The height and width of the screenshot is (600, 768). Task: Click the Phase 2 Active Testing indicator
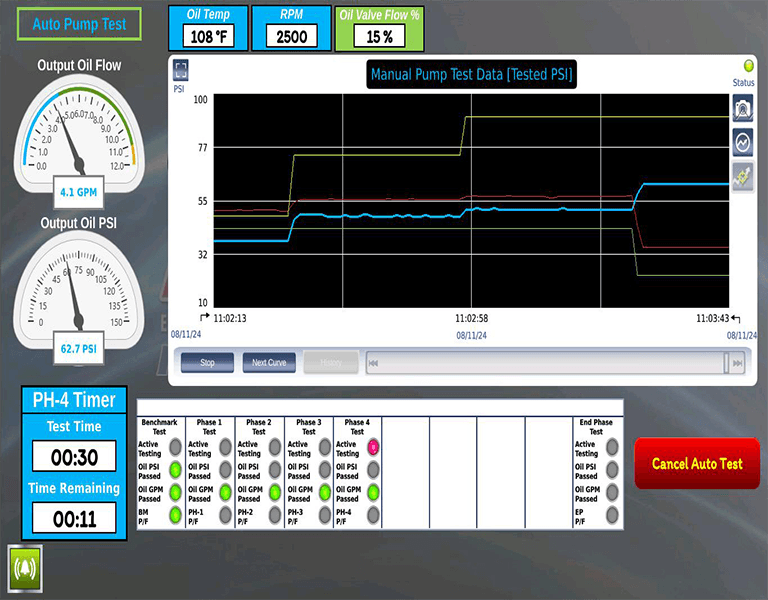coord(275,447)
